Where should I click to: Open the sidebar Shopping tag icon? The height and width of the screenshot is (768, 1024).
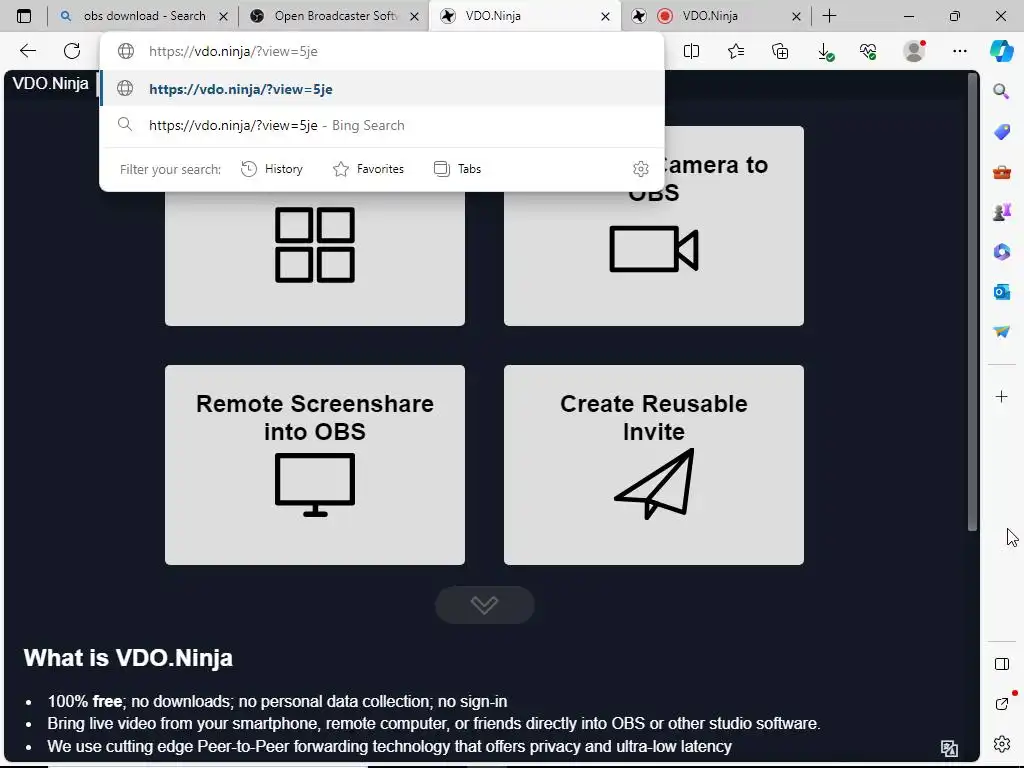[1002, 132]
